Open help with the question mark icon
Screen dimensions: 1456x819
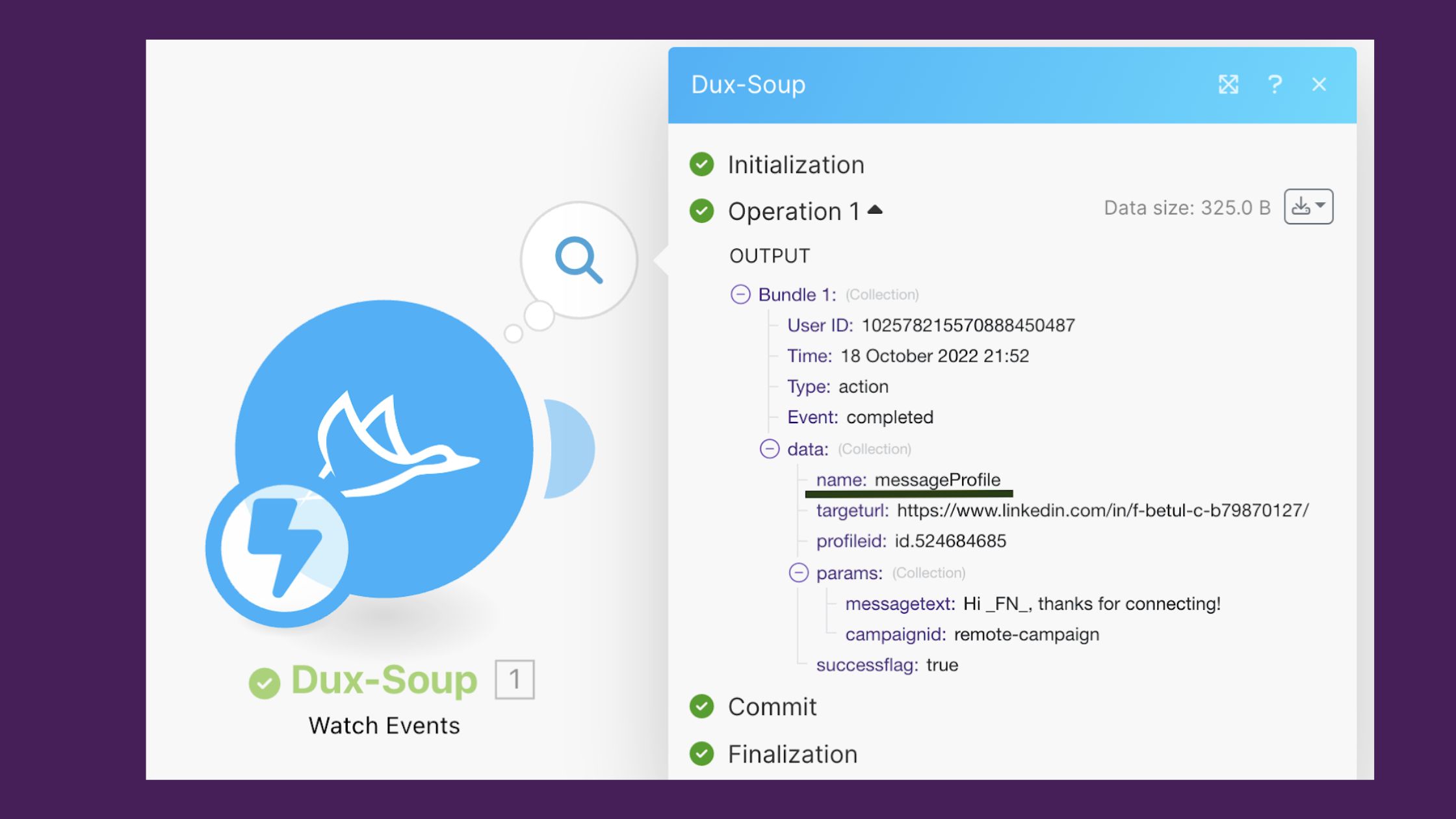(x=1275, y=84)
